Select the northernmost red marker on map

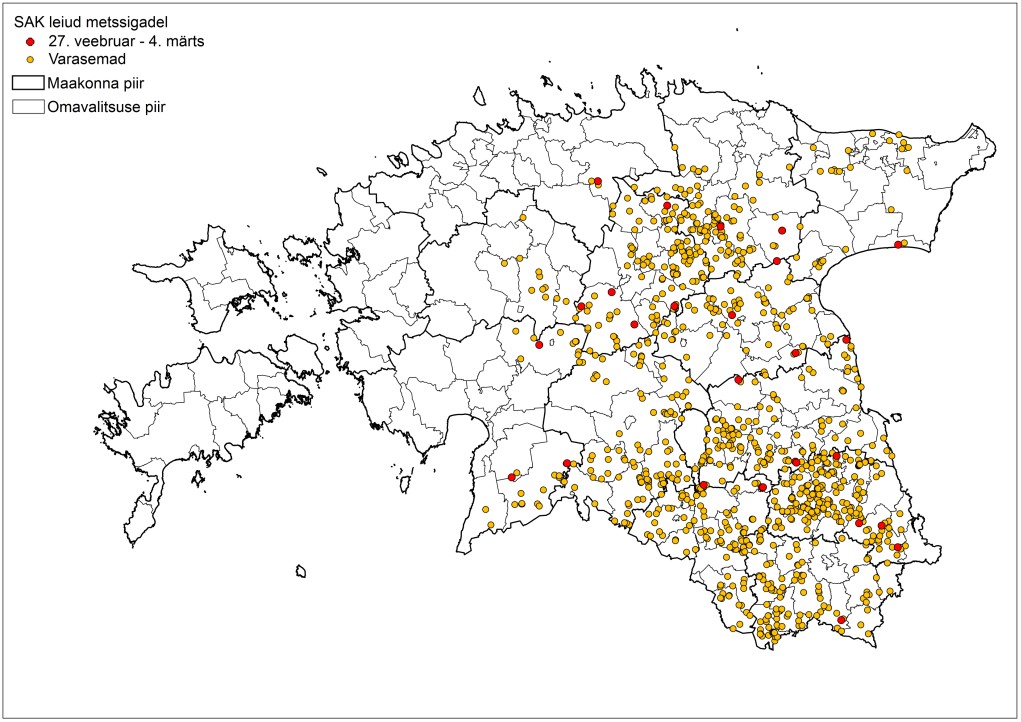[597, 182]
